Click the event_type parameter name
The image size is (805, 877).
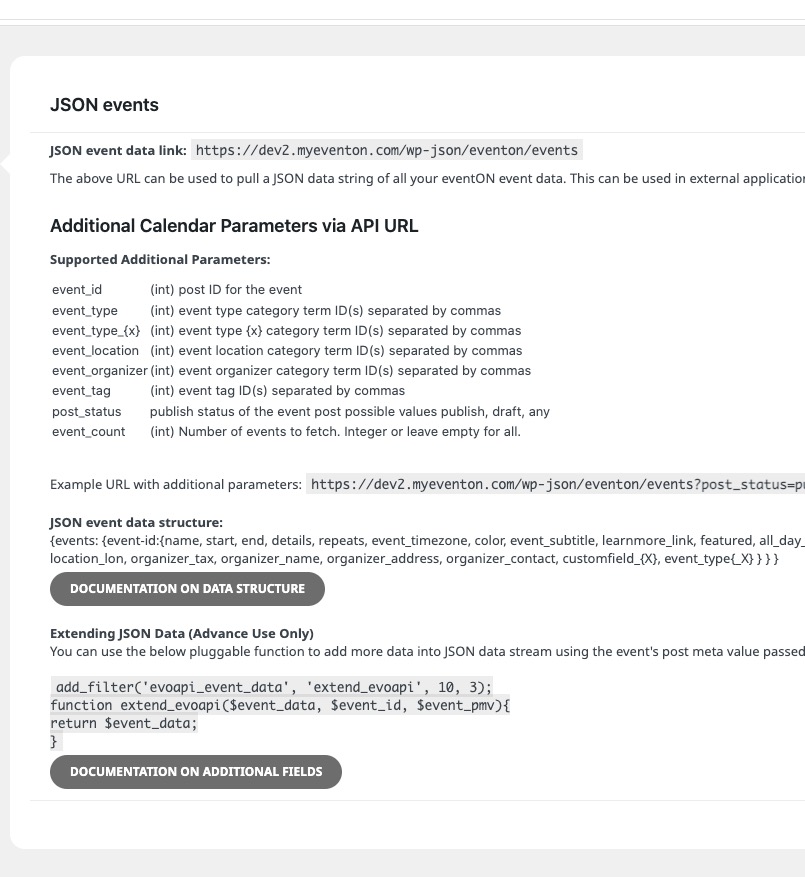click(x=84, y=310)
